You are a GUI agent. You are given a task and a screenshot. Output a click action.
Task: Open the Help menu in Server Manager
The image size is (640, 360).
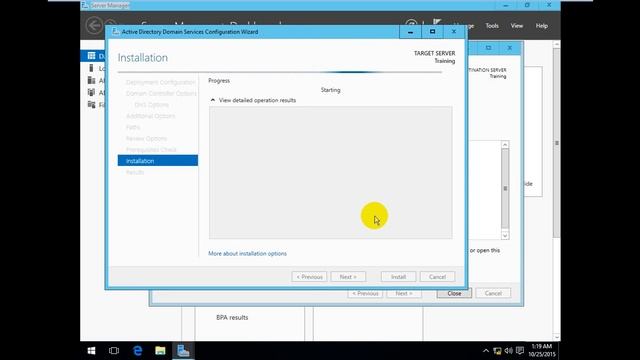tap(542, 26)
